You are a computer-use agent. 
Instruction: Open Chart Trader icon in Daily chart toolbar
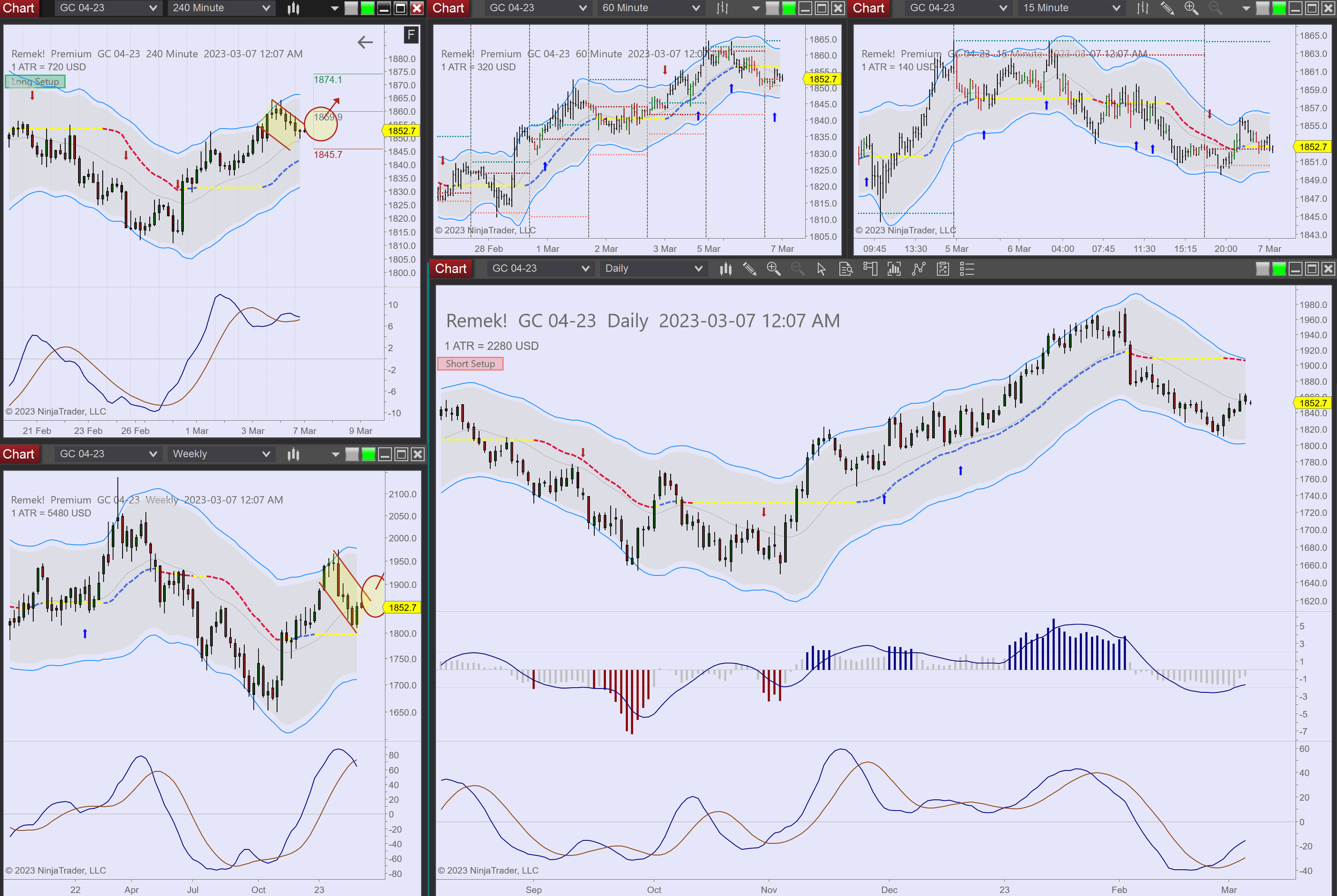[x=870, y=268]
